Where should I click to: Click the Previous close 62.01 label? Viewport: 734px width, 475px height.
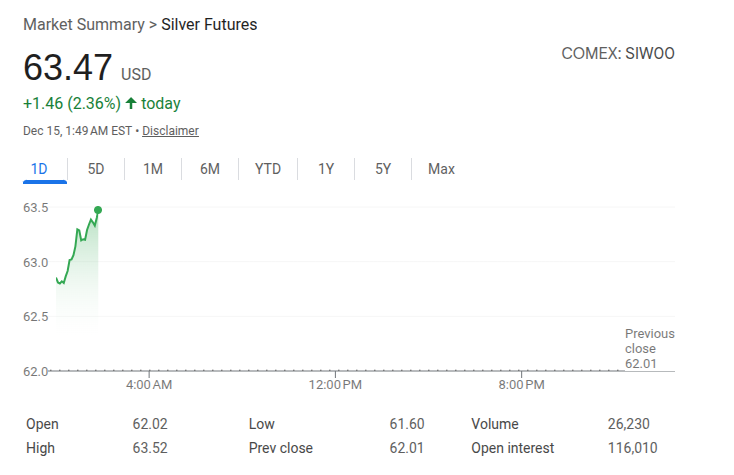[649, 348]
